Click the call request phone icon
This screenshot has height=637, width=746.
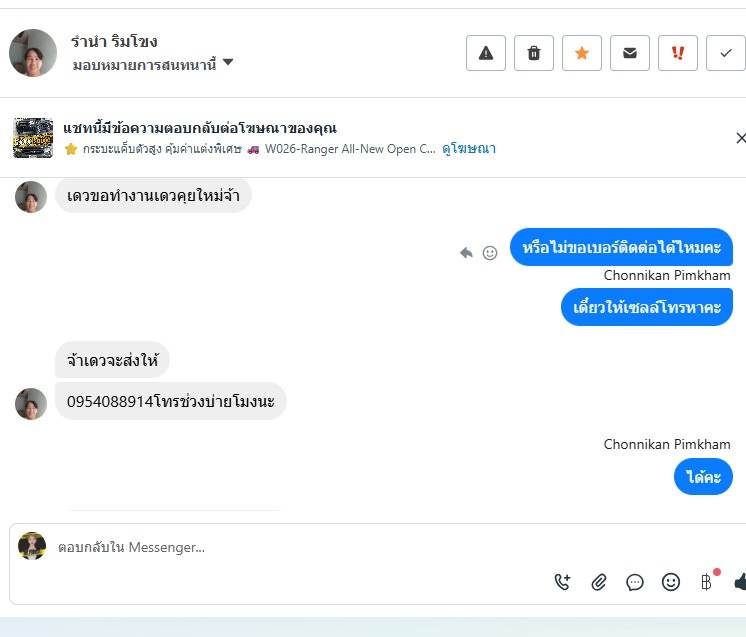pos(562,581)
